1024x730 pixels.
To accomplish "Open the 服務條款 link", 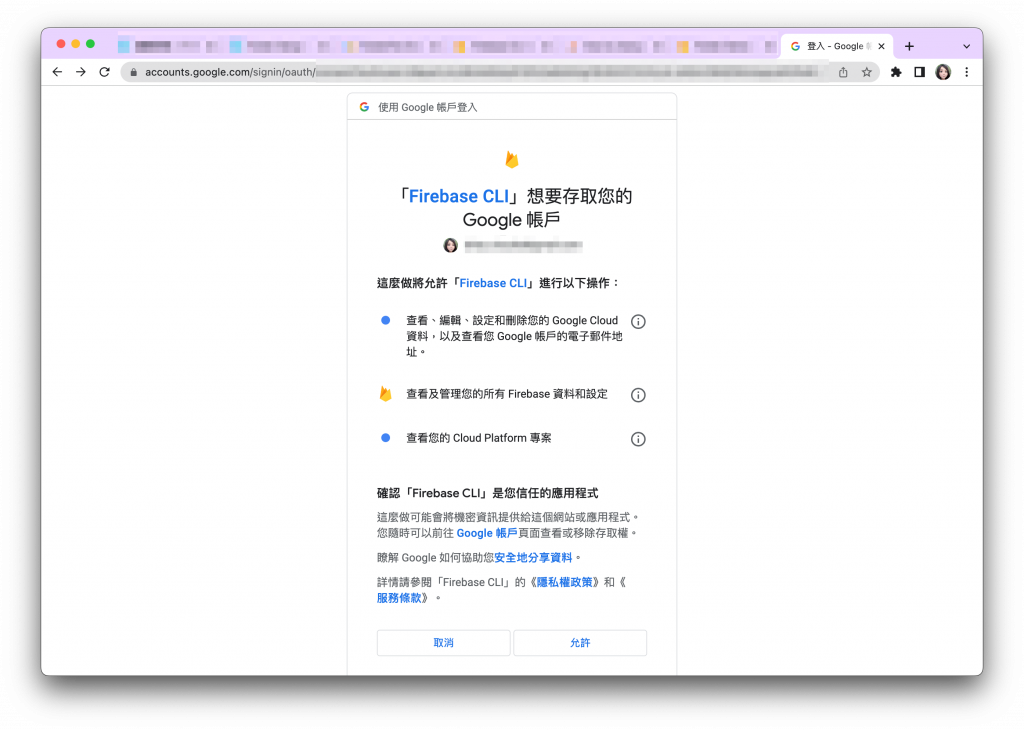I will (399, 598).
